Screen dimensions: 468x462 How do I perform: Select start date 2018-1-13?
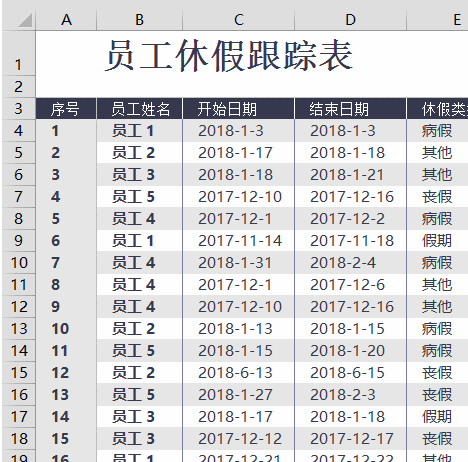238,329
